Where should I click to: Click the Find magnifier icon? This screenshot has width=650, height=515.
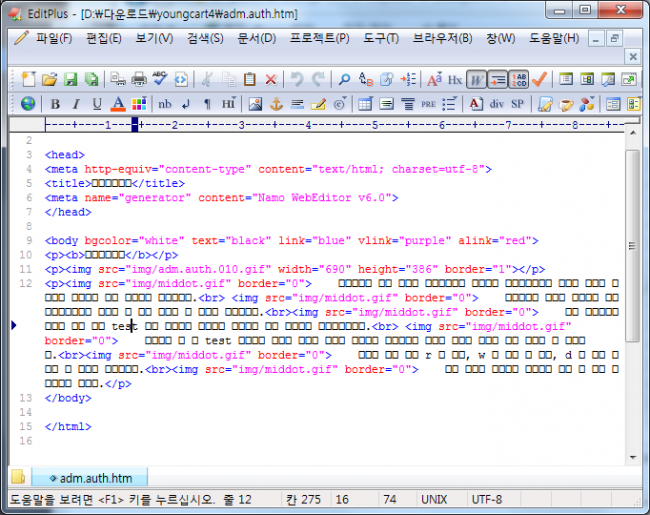point(344,79)
